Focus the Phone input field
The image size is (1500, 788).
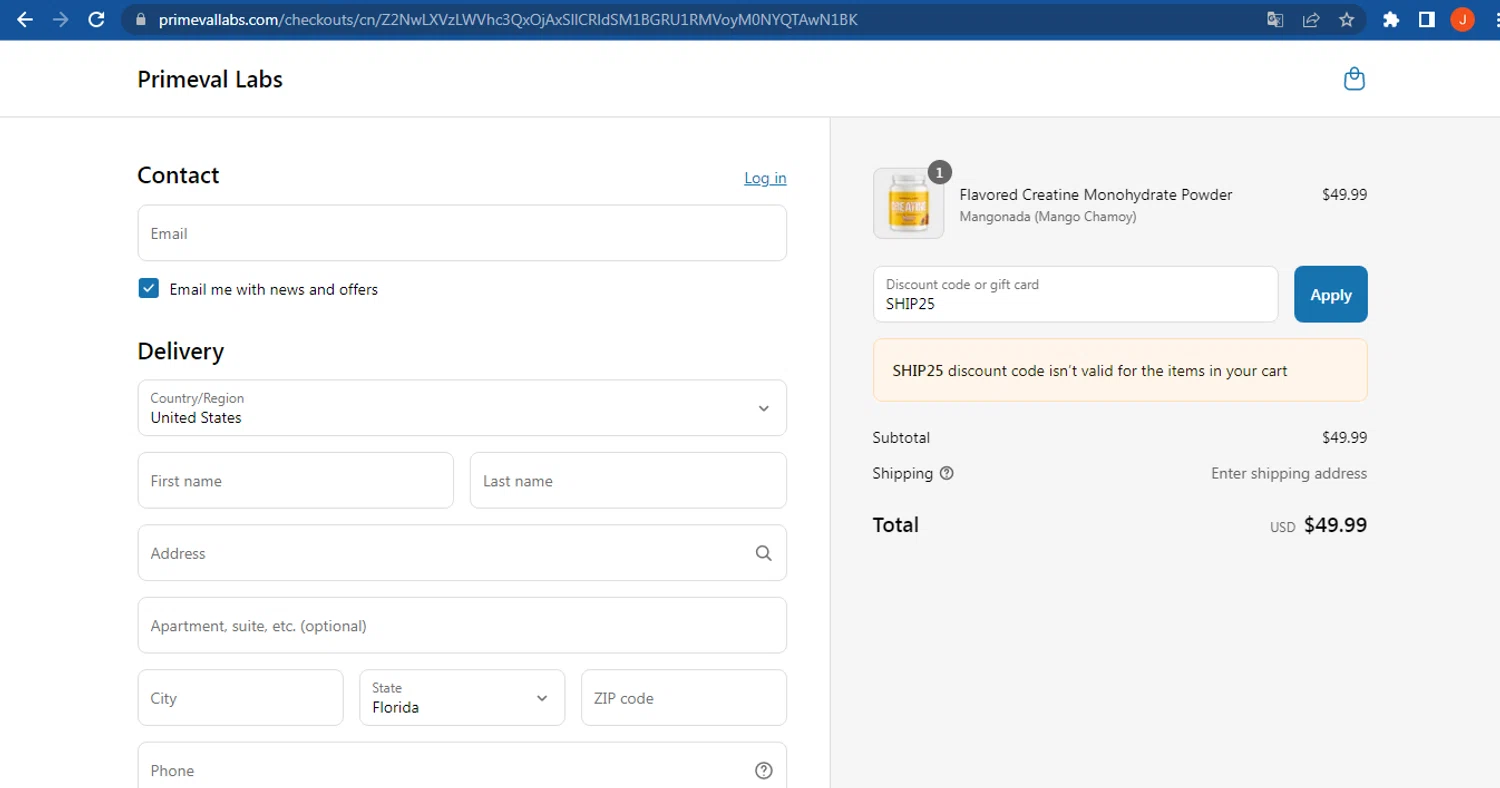pyautogui.click(x=462, y=766)
